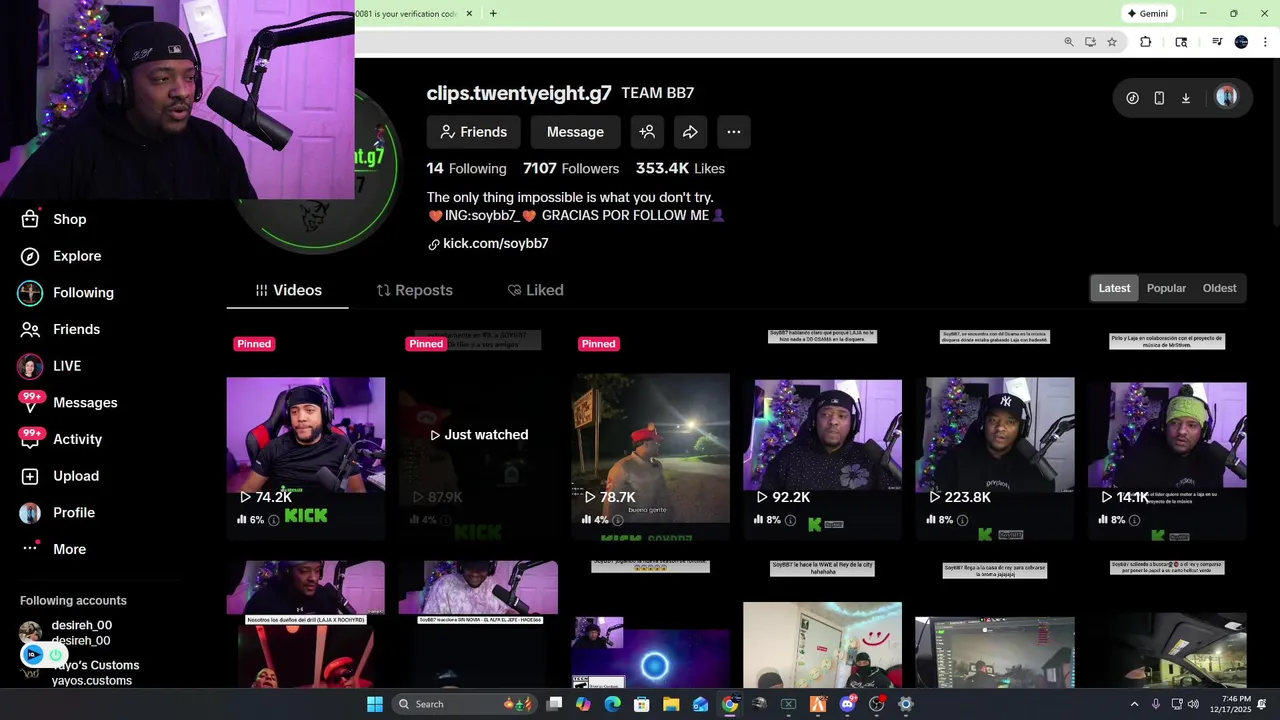
Task: Open Explore in the sidebar
Action: coord(61,256)
